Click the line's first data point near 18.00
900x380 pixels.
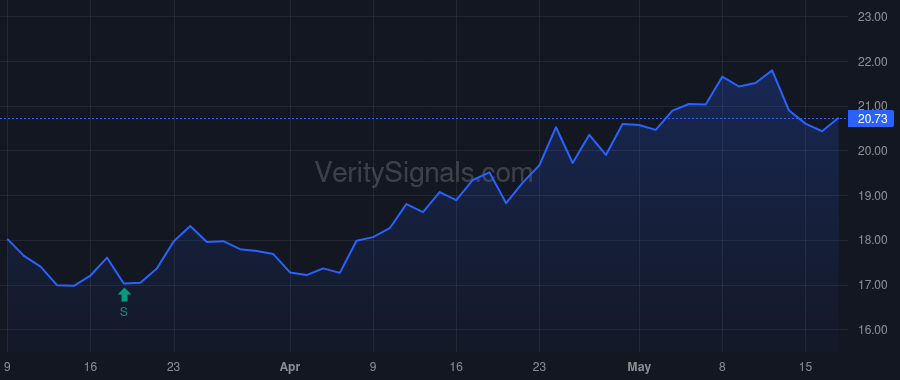pyautogui.click(x=7, y=239)
